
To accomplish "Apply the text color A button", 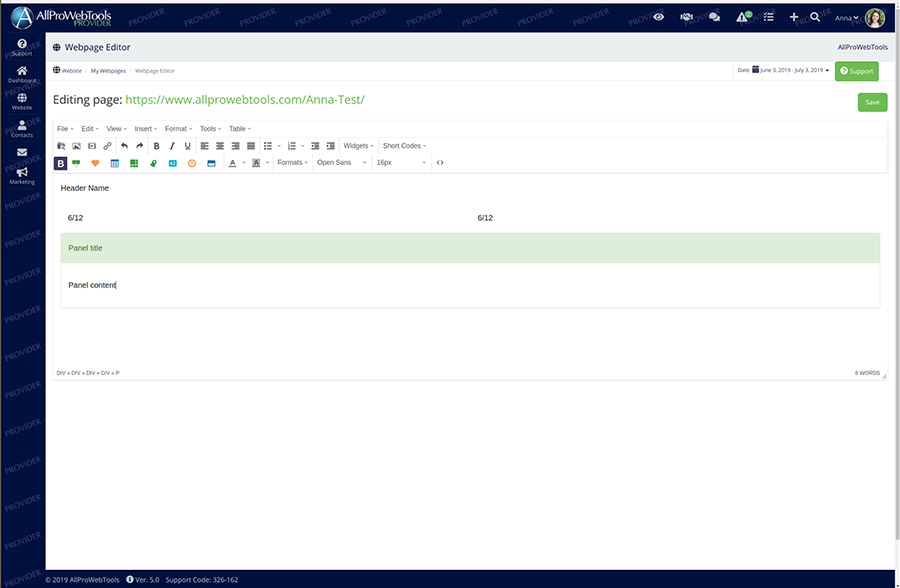I will click(232, 163).
